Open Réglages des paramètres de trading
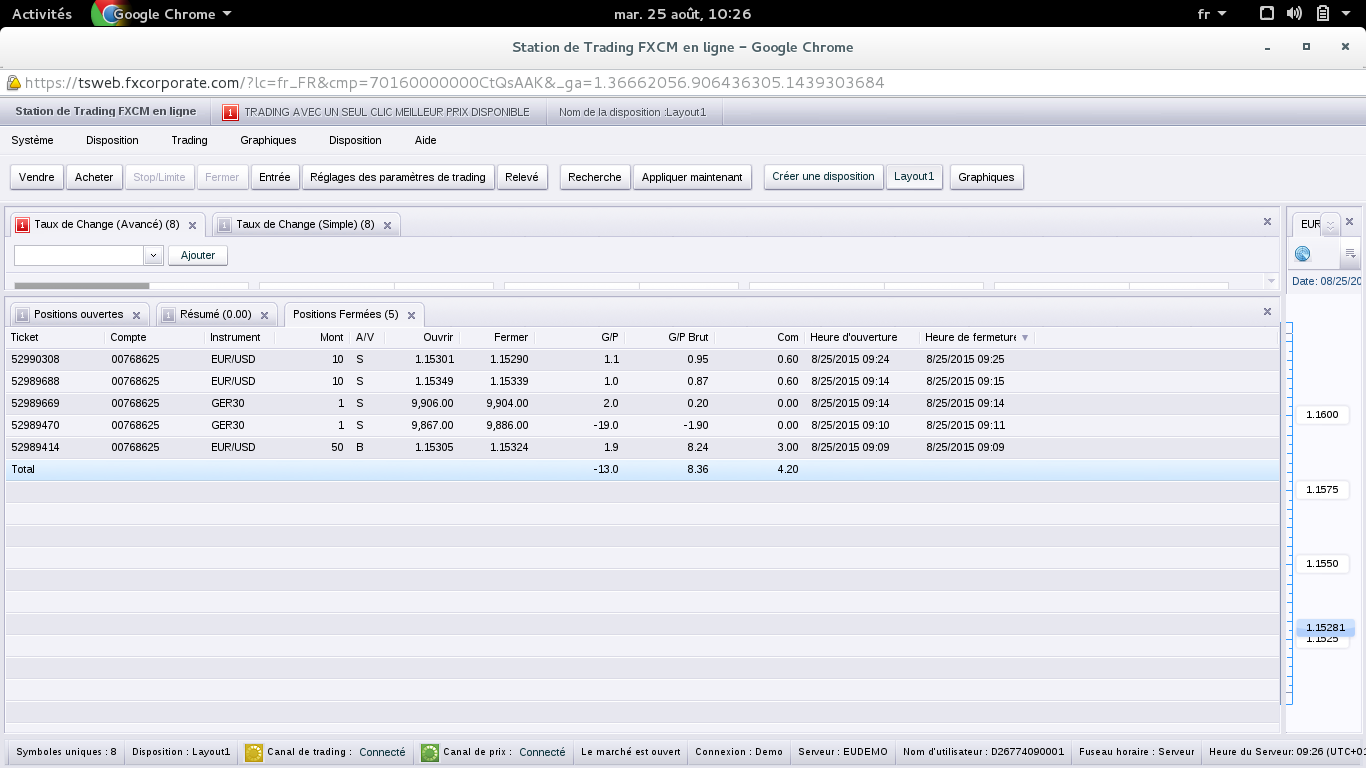Screen dimensions: 1366x768 pyautogui.click(x=398, y=177)
